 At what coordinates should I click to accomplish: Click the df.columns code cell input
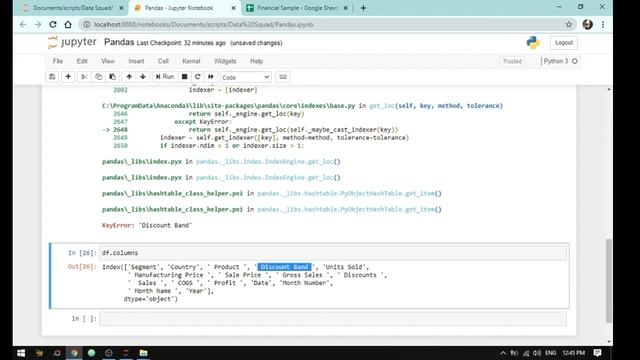coord(333,253)
